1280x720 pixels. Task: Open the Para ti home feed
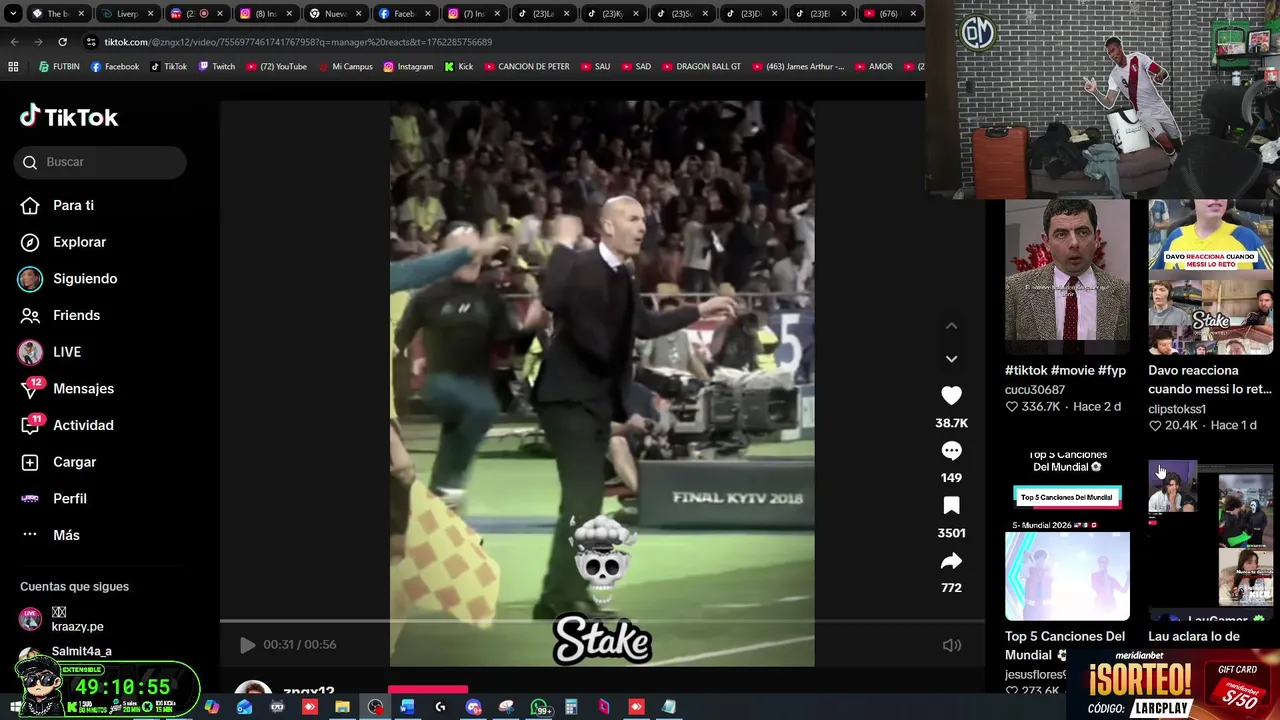[x=58, y=205]
